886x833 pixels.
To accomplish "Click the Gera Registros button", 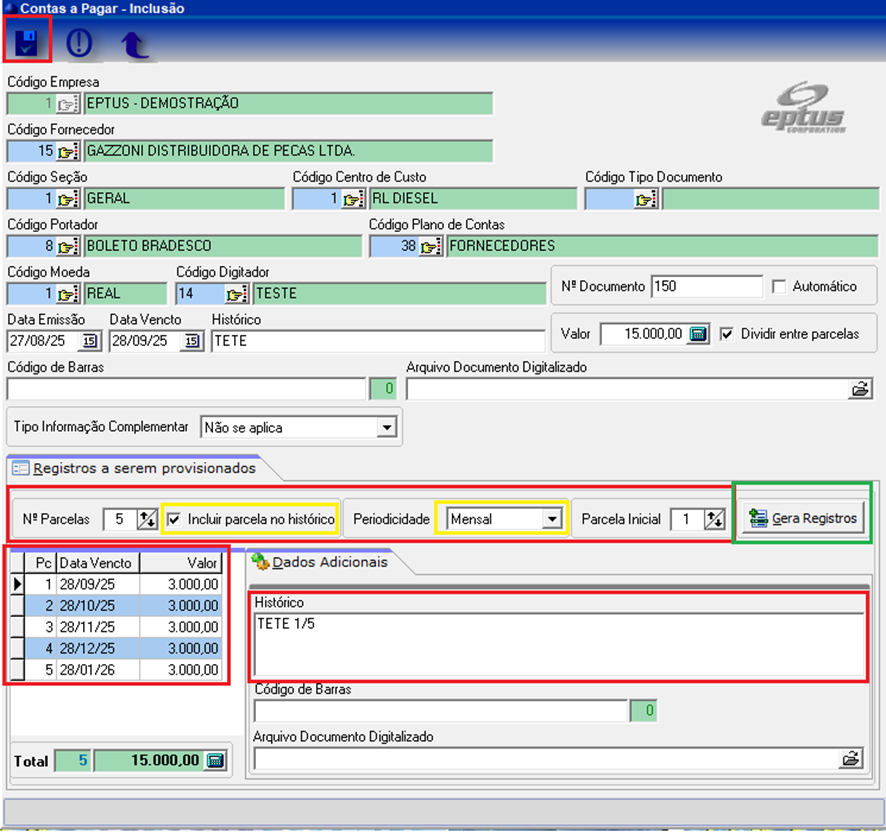I will tap(803, 518).
